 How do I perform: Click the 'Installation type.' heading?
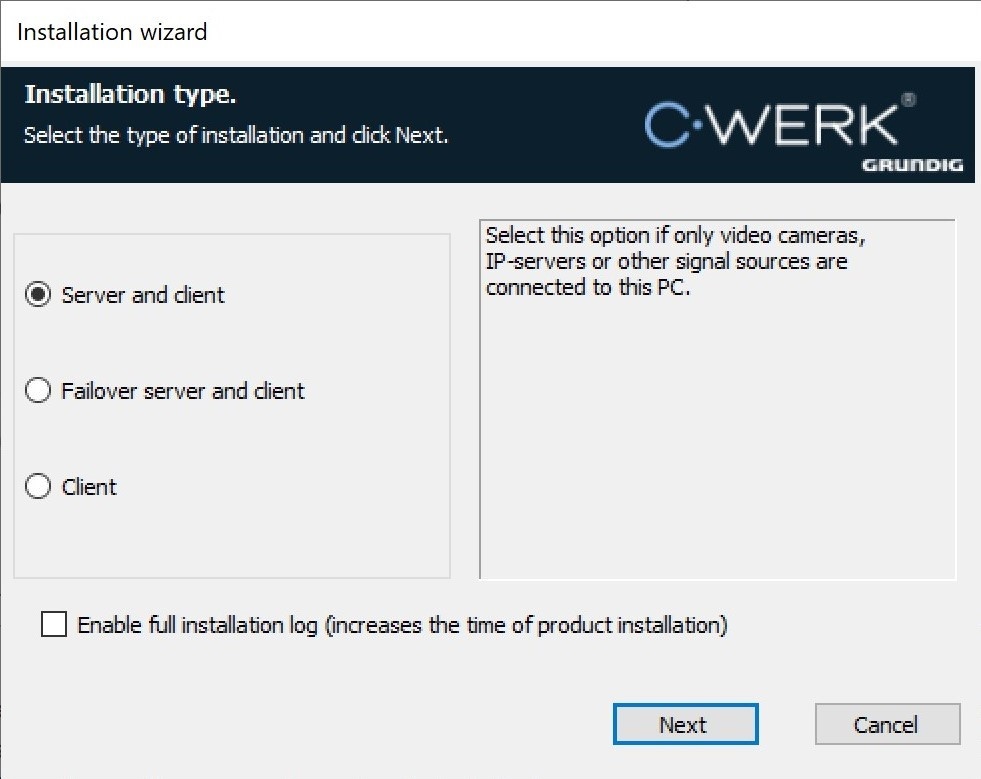tap(130, 95)
